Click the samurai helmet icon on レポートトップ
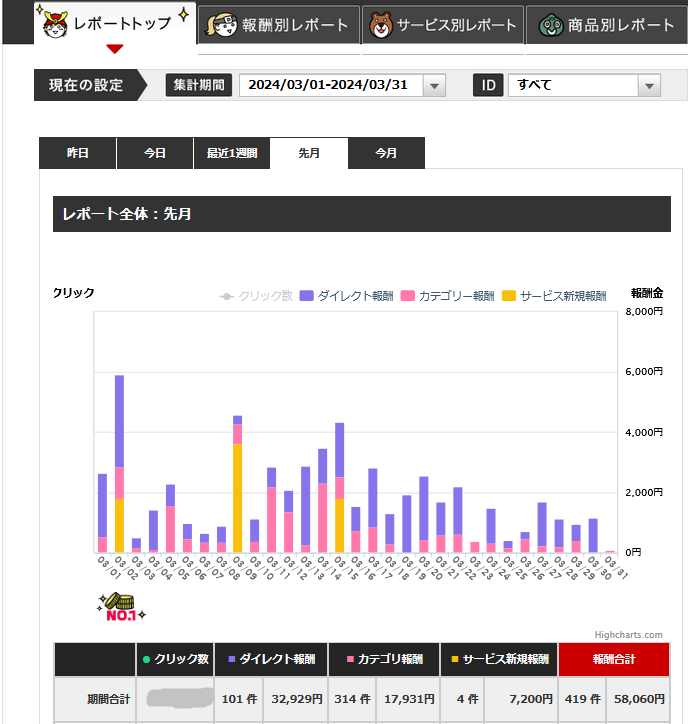 (x=53, y=21)
